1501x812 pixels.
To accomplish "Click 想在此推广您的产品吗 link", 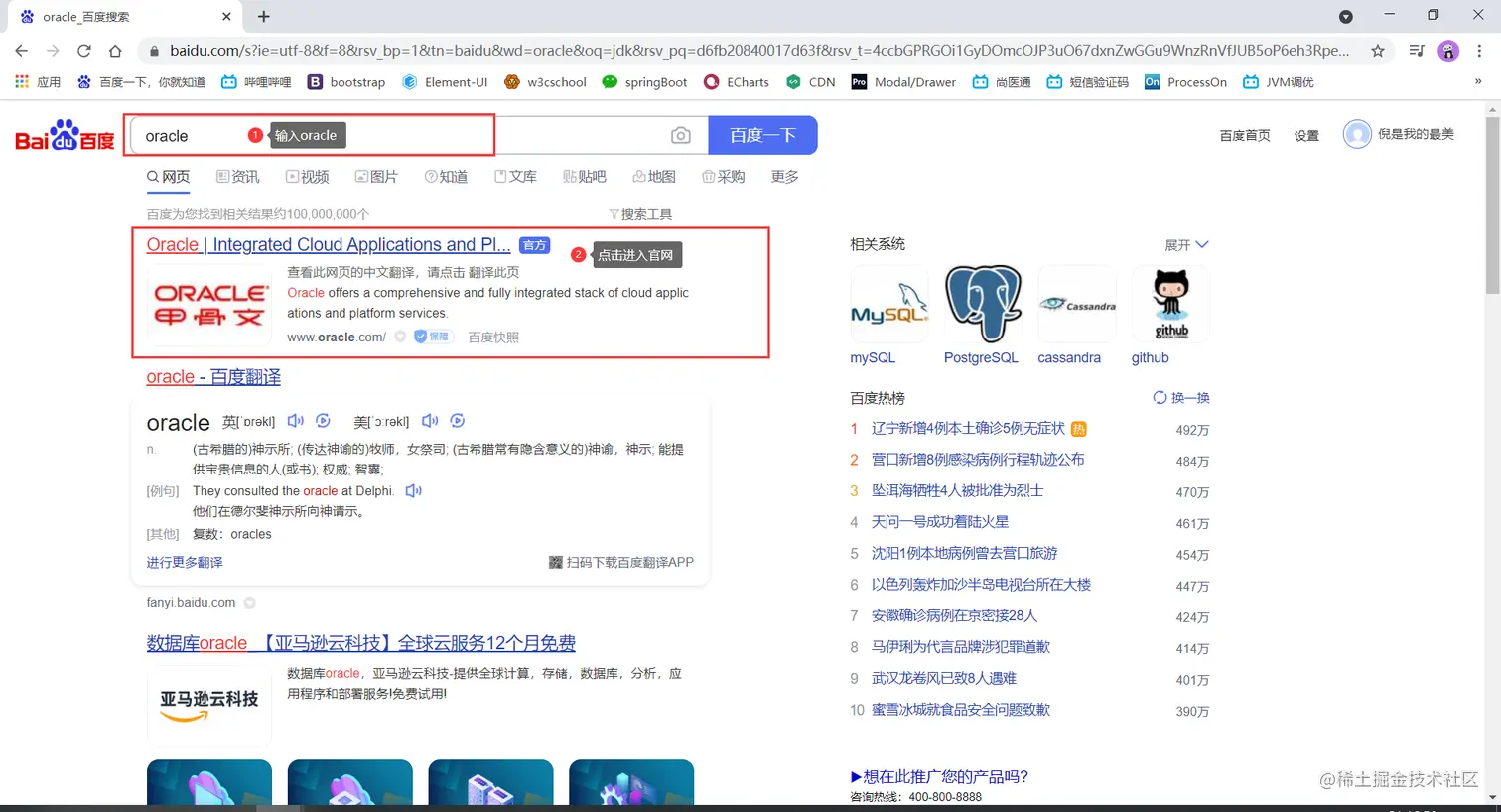I will tap(939, 777).
